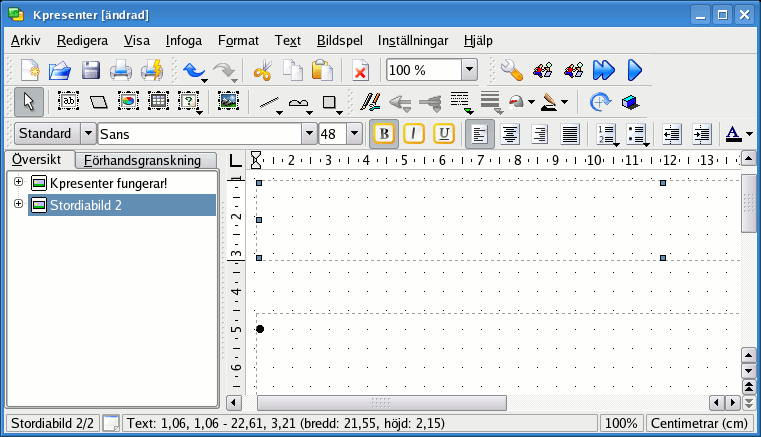761x437 pixels.
Task: Expand the Stordiabild 2 tree item
Action: (x=18, y=204)
